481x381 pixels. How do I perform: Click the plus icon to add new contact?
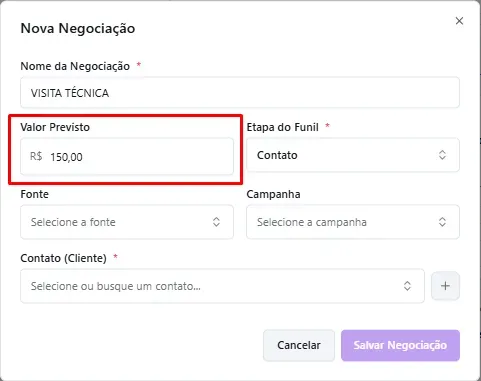point(445,286)
